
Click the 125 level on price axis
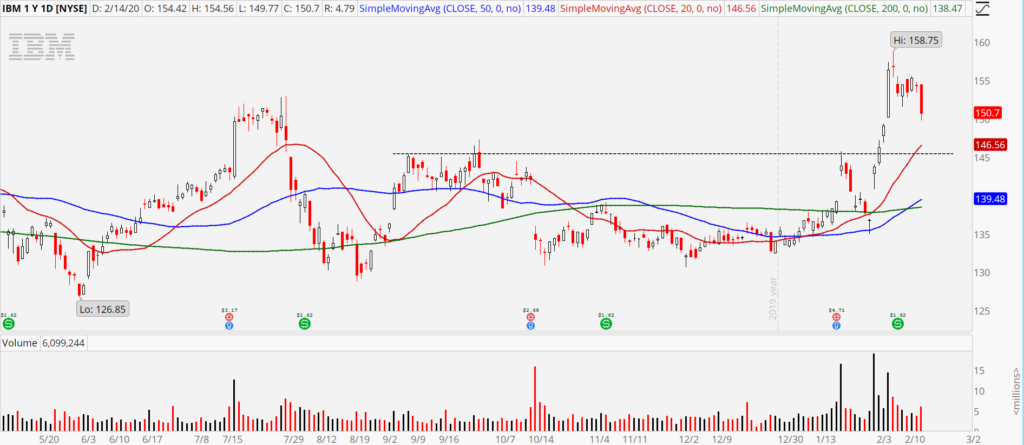[x=984, y=311]
